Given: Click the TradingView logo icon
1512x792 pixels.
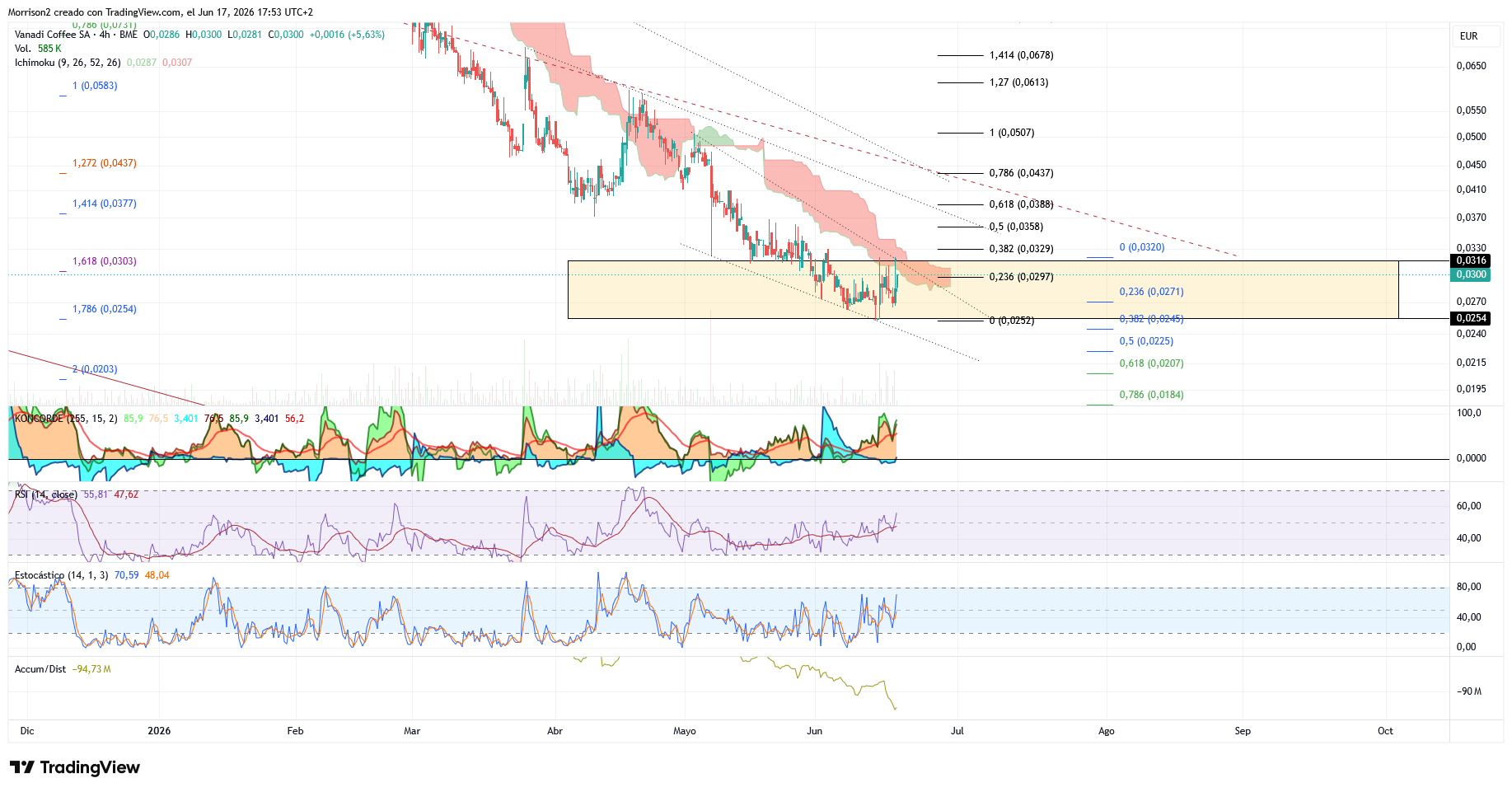Looking at the screenshot, I should 22,767.
